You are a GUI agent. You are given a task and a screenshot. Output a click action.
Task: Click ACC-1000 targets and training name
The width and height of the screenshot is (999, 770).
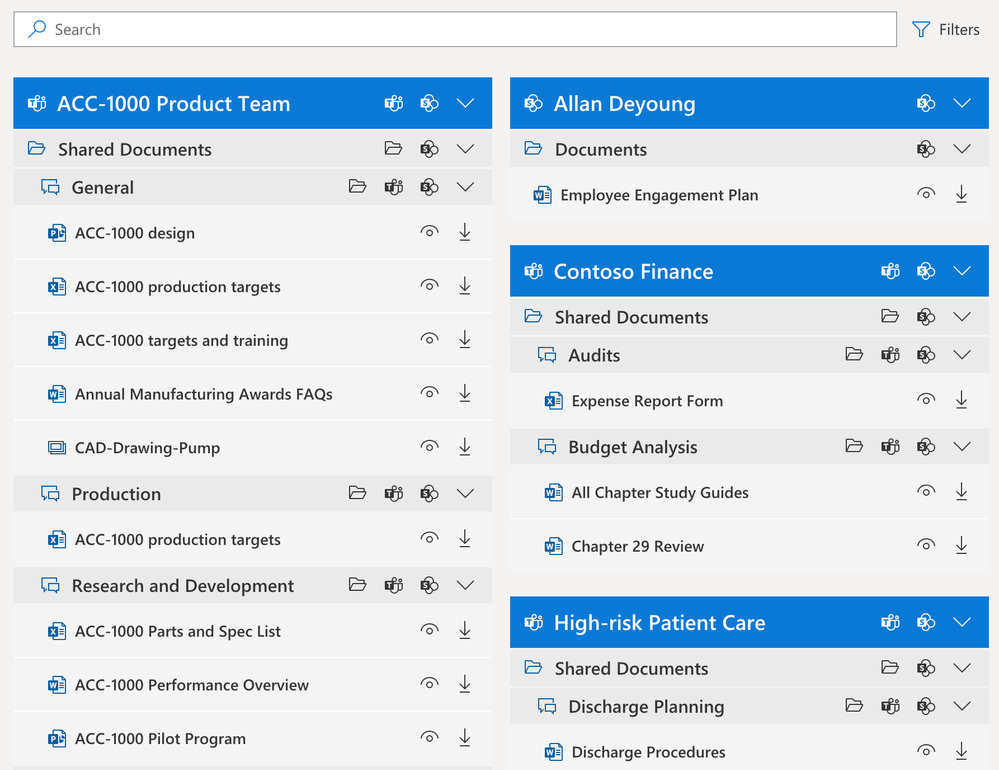[x=182, y=341]
